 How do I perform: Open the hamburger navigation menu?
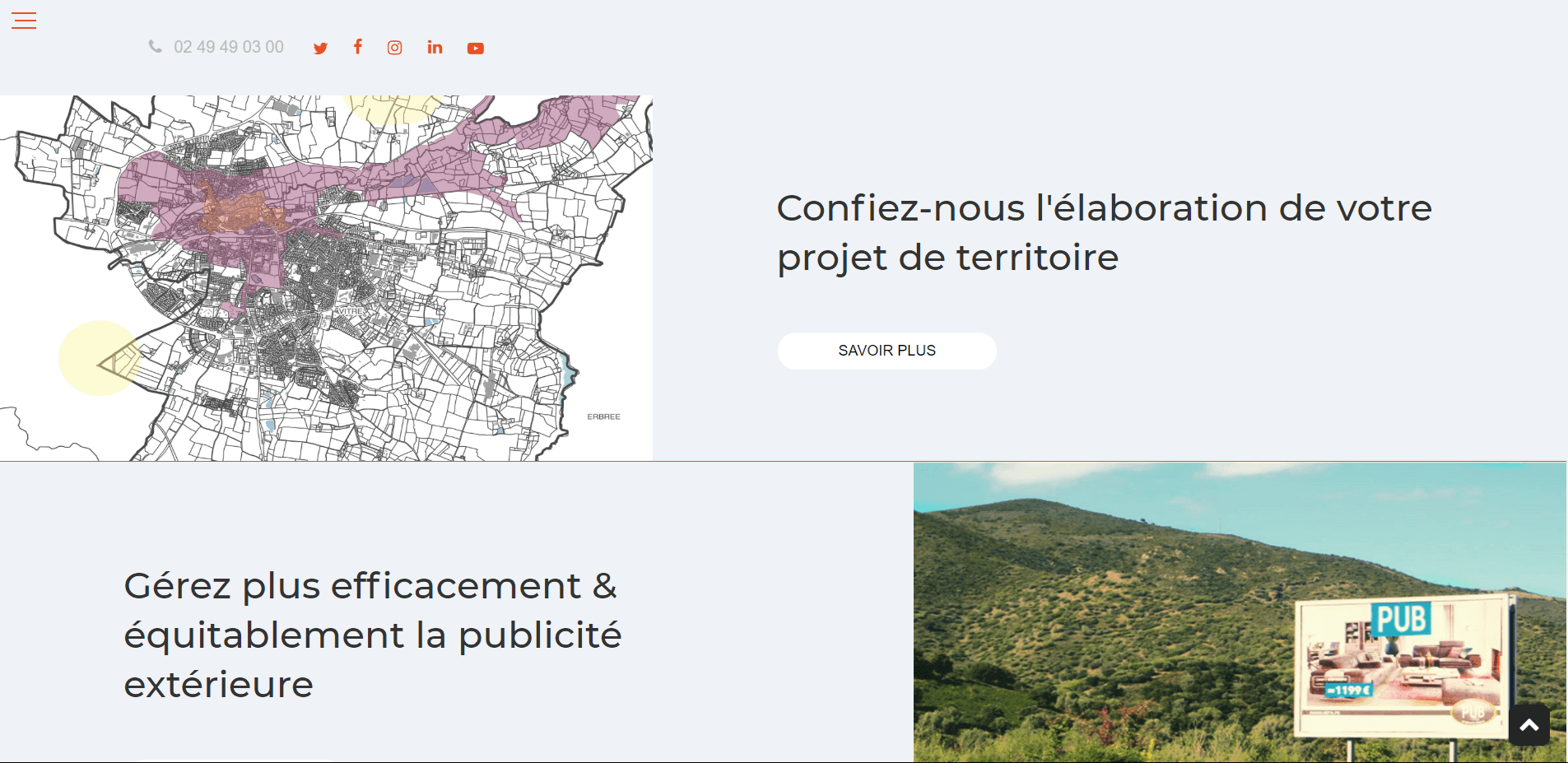24,21
